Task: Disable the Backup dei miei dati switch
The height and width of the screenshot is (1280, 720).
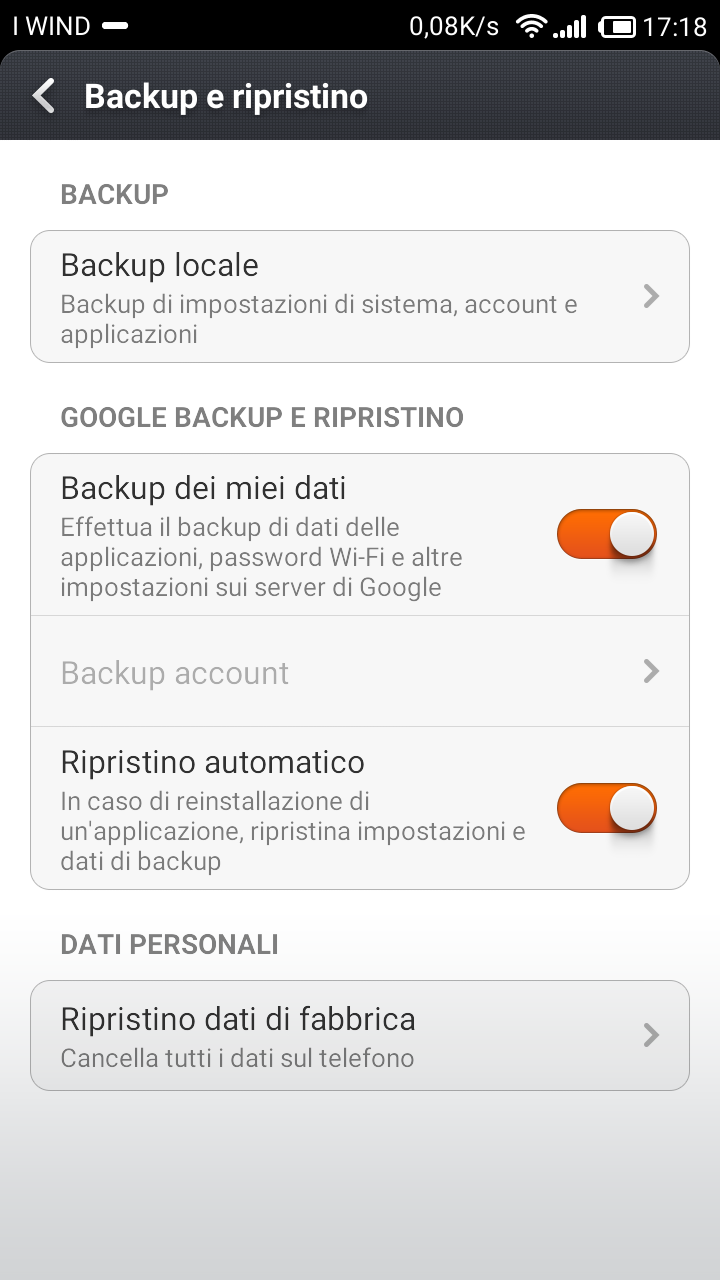Action: click(x=606, y=534)
